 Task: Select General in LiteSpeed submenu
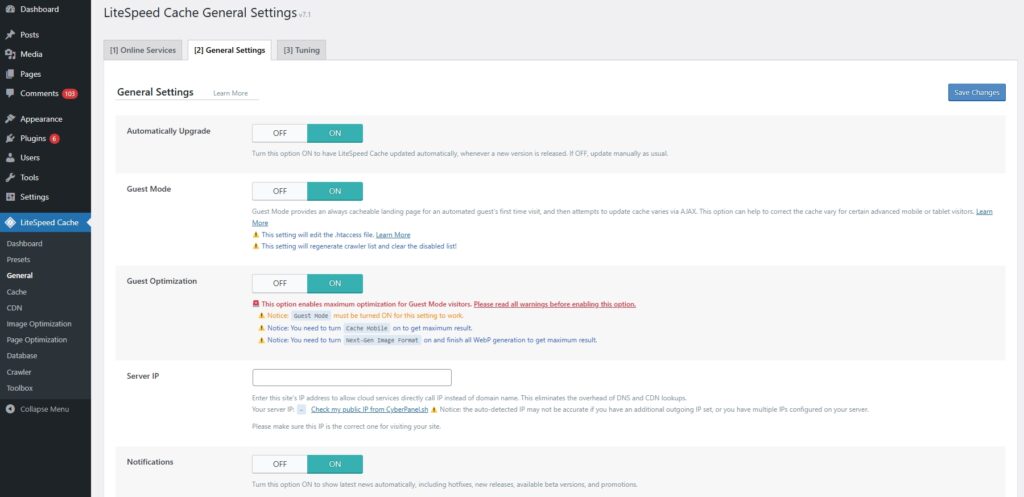click(x=20, y=276)
